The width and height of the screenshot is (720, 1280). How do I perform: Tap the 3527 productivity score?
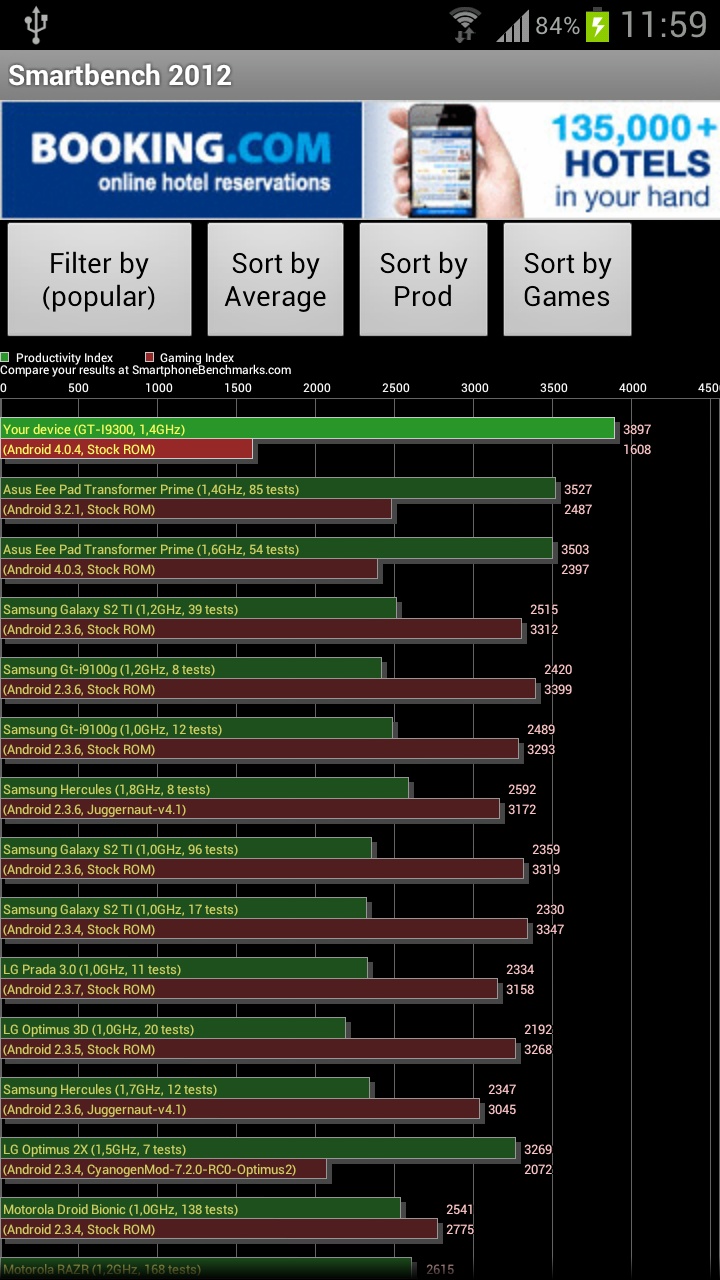(577, 489)
